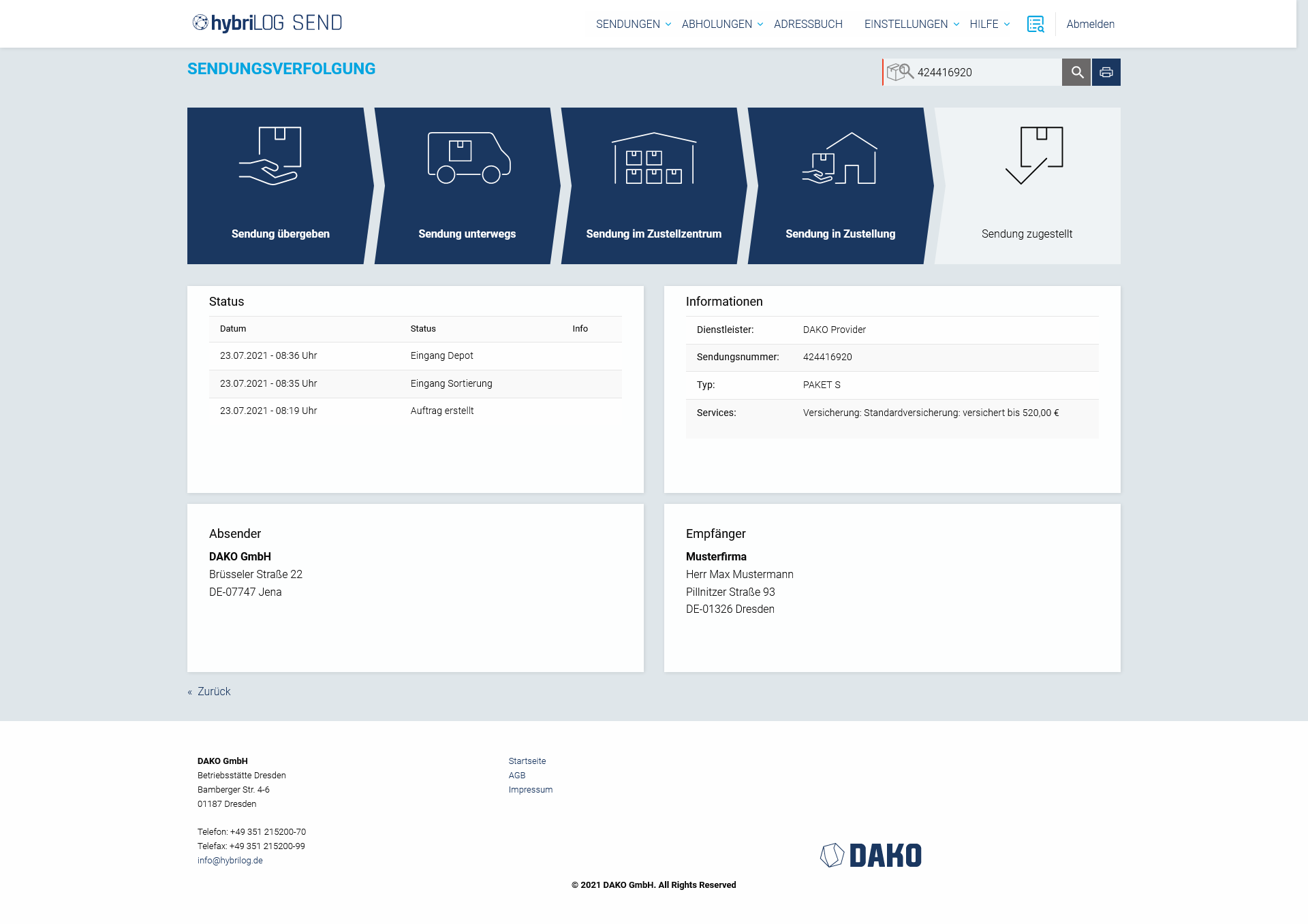Click the 'PAKET S' type value
This screenshot has width=1308, height=924.
coord(822,385)
